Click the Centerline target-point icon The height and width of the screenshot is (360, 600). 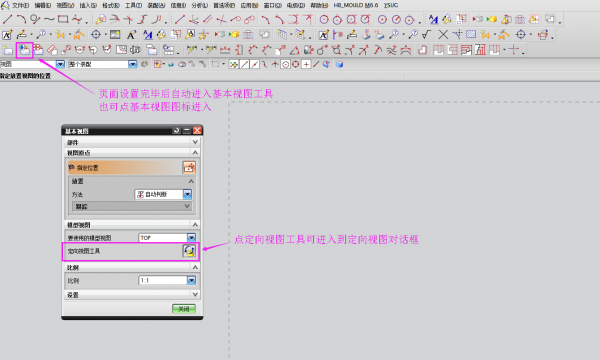pos(96,35)
